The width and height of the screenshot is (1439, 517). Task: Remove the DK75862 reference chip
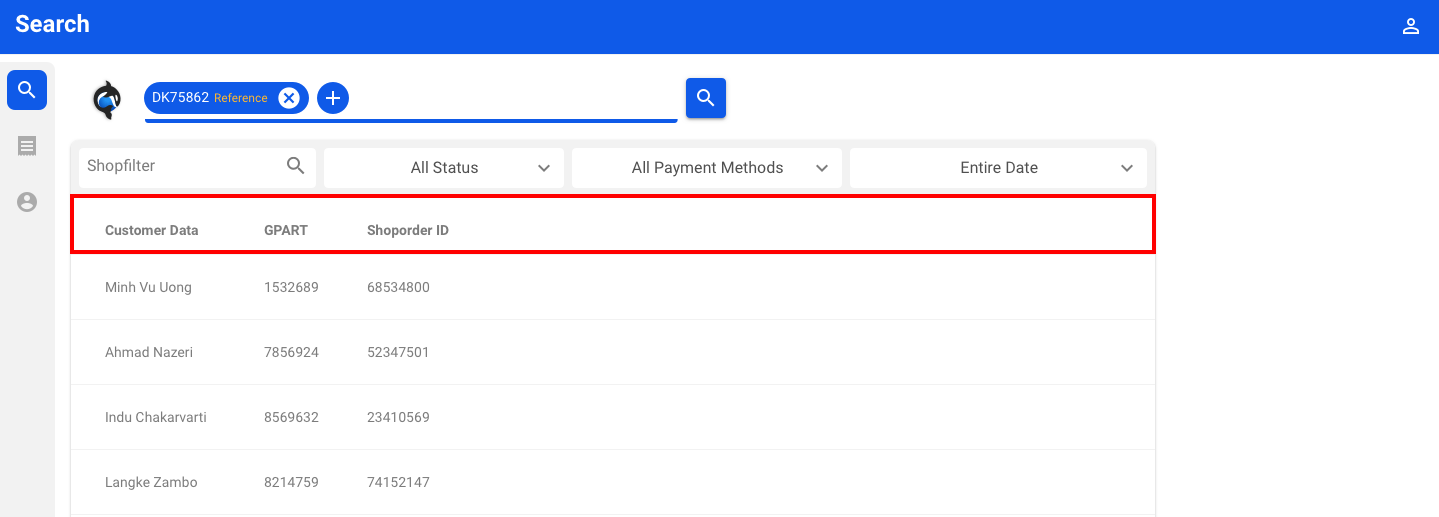(x=289, y=98)
